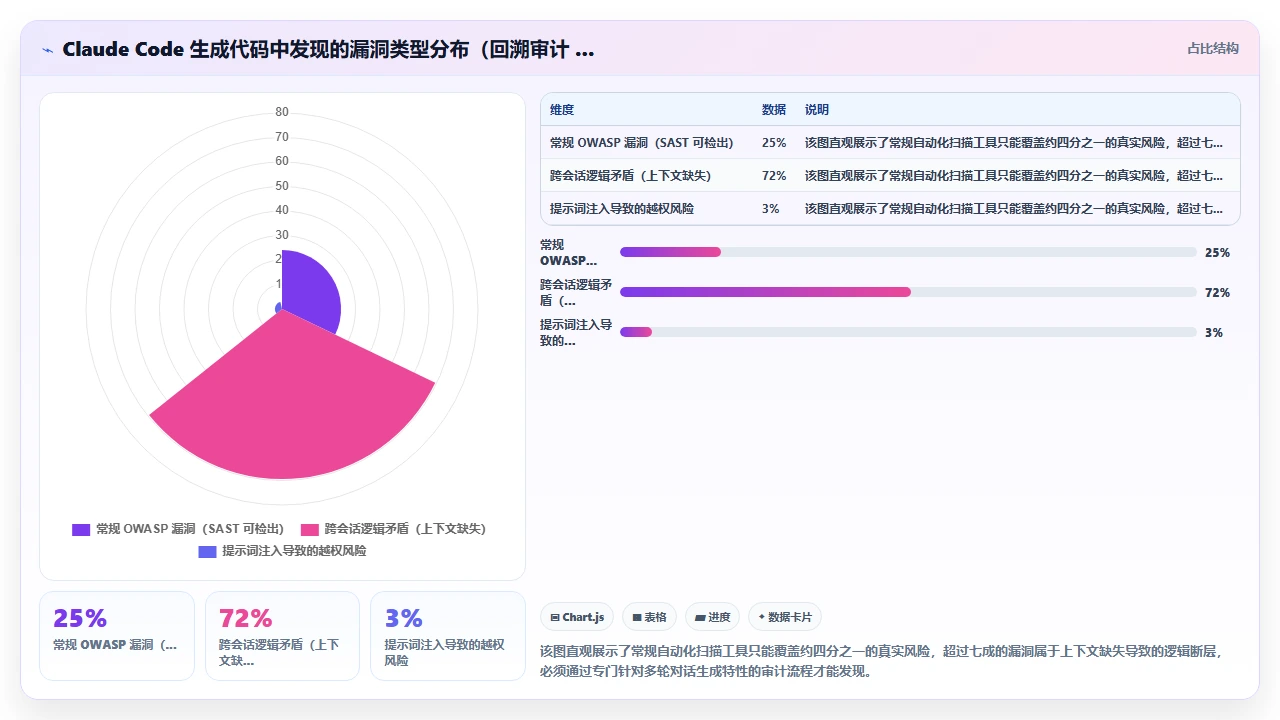Toggle blue legend swatch for 提示词注入导致的越权风险
Screen dimensions: 1280x720
(x=207, y=551)
